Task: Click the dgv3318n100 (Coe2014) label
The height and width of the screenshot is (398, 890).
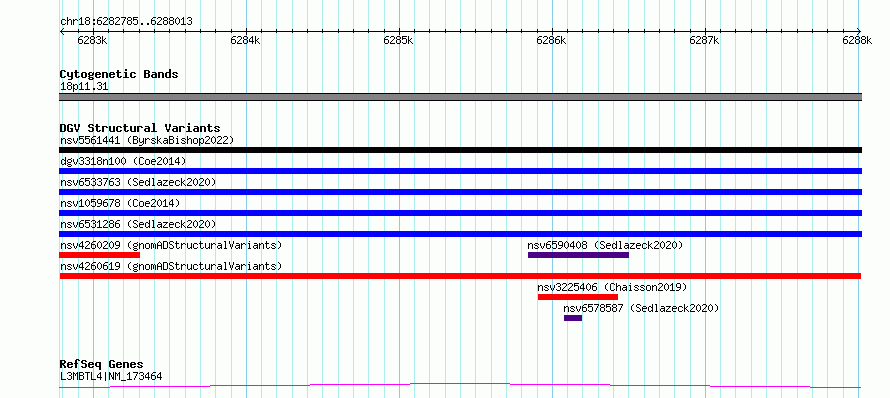Action: (x=123, y=161)
